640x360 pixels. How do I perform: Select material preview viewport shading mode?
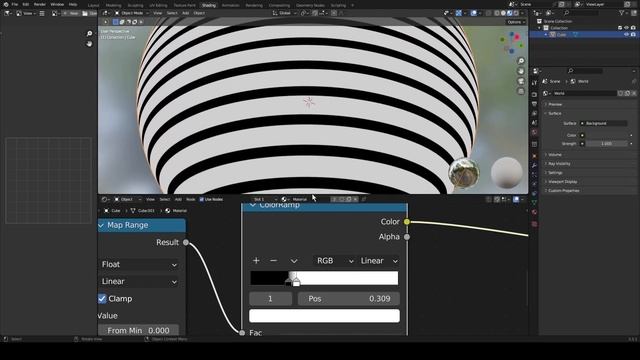tap(509, 13)
